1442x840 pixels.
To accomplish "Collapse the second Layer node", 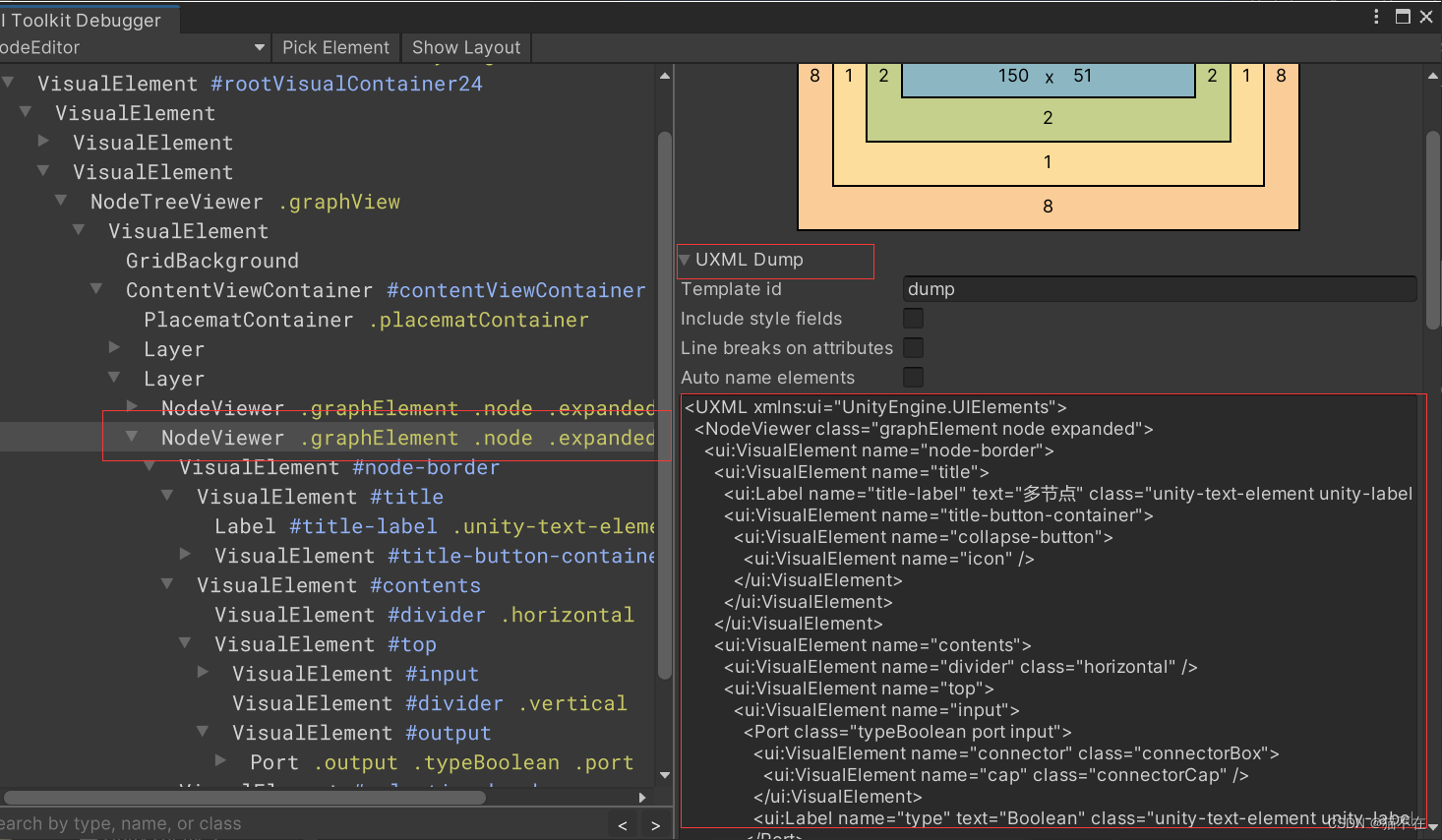I will (115, 378).
